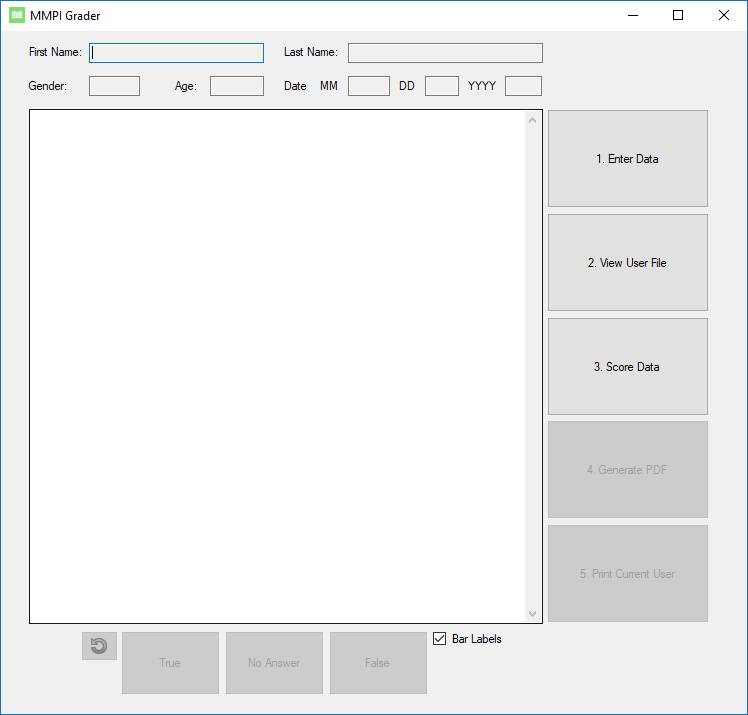Click the "First Name:" label
Viewport: 748px width, 715px height.
[x=55, y=52]
